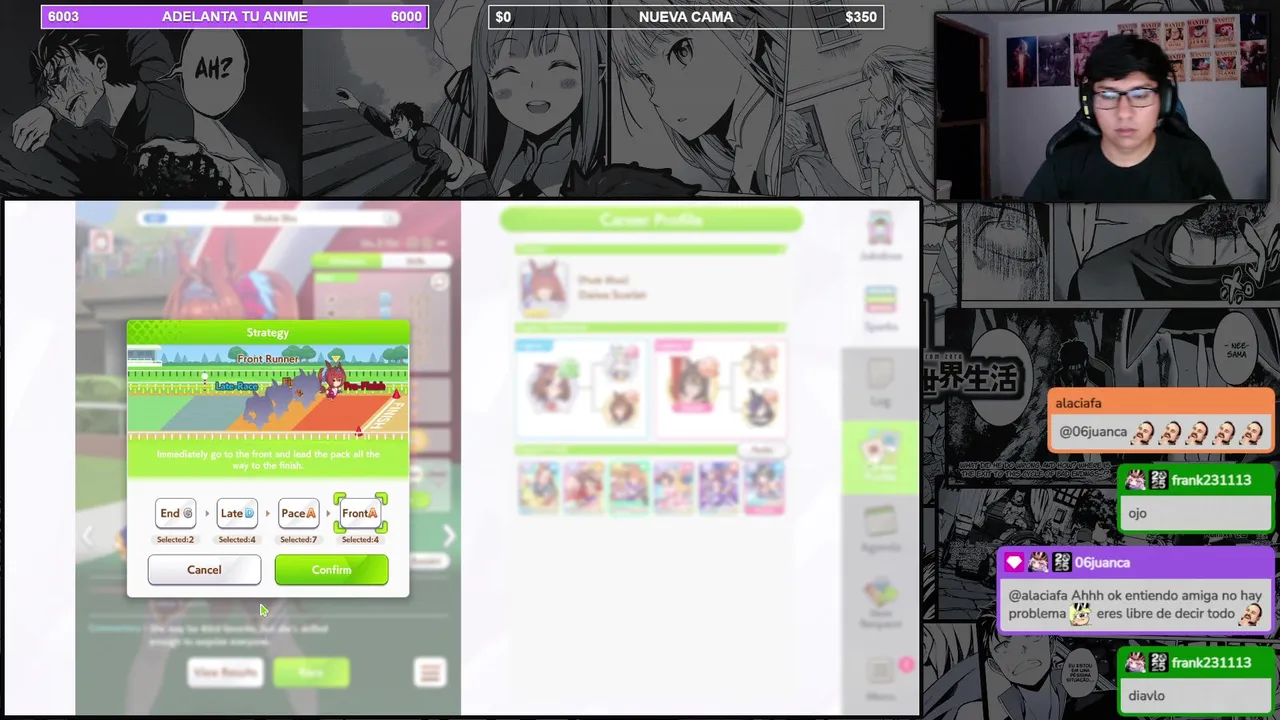The width and height of the screenshot is (1280, 720).
Task: Click the heart badge next to 06juanca
Action: pos(1014,563)
